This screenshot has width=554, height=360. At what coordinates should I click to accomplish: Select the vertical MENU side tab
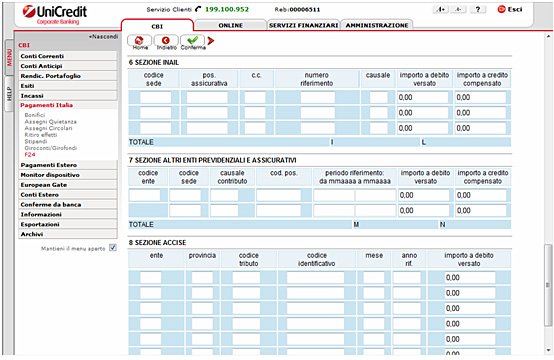(x=9, y=57)
